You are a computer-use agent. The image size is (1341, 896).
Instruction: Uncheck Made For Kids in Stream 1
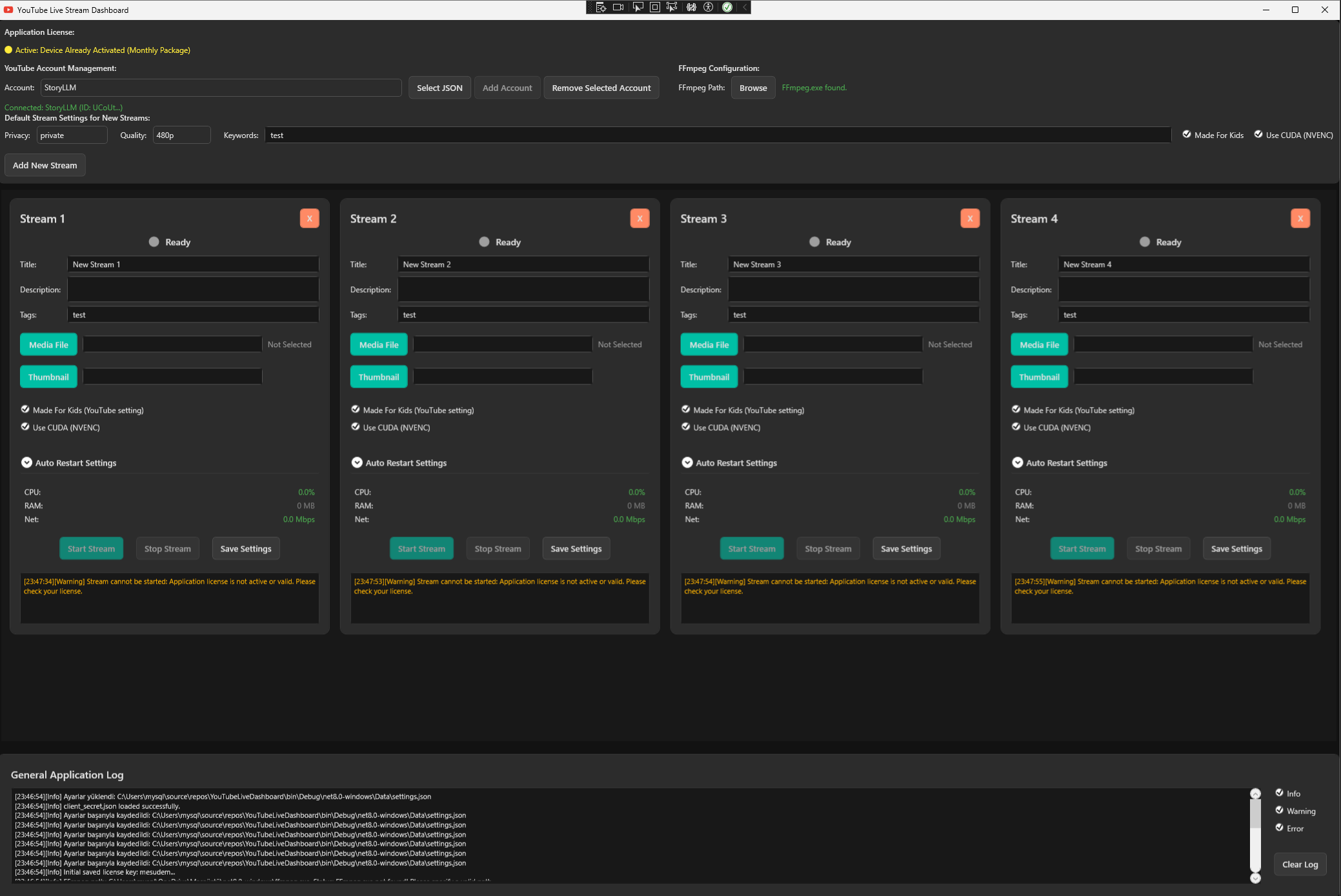pyautogui.click(x=25, y=409)
